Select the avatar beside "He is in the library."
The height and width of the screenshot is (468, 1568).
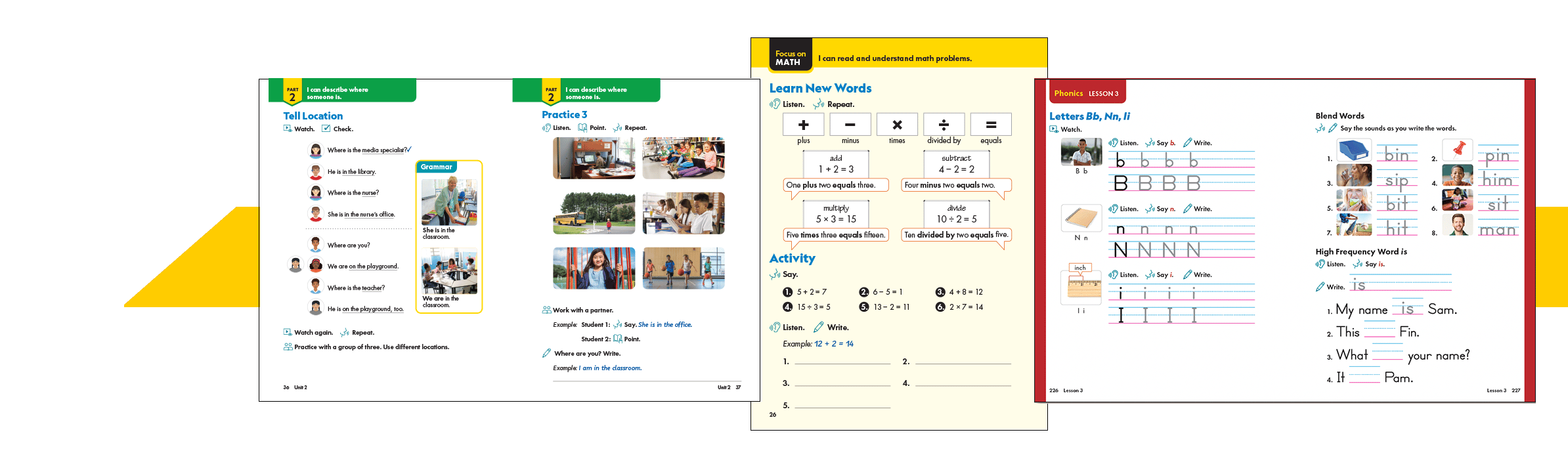[316, 172]
